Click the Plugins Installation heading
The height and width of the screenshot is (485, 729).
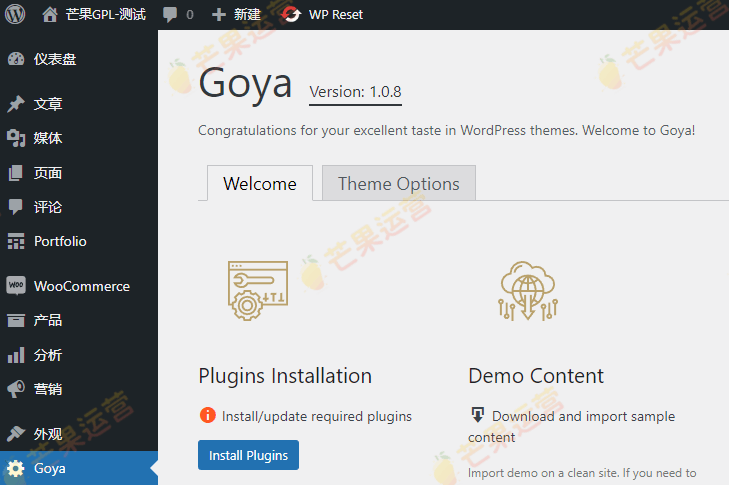click(285, 376)
